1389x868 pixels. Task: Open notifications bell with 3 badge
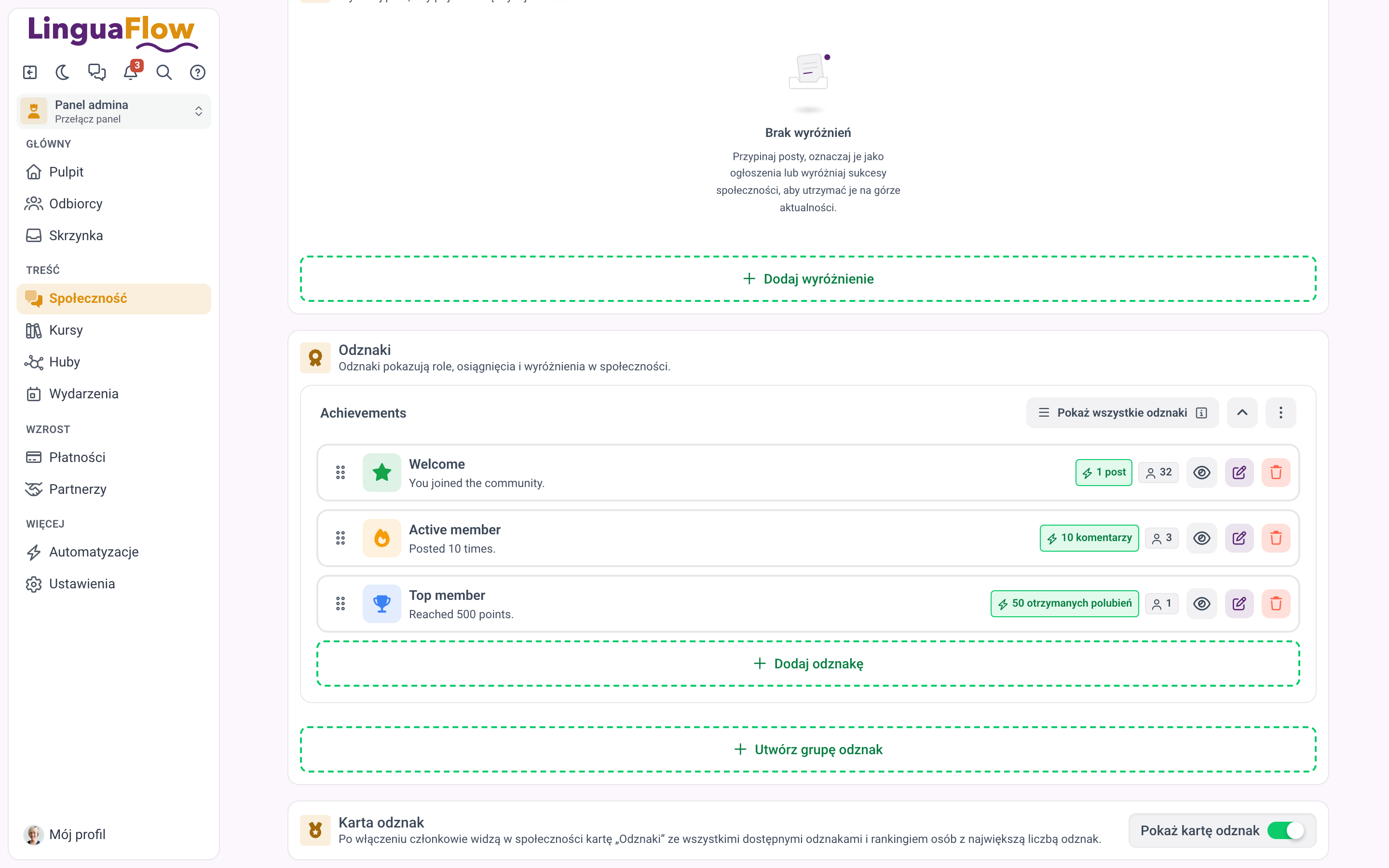tap(132, 72)
